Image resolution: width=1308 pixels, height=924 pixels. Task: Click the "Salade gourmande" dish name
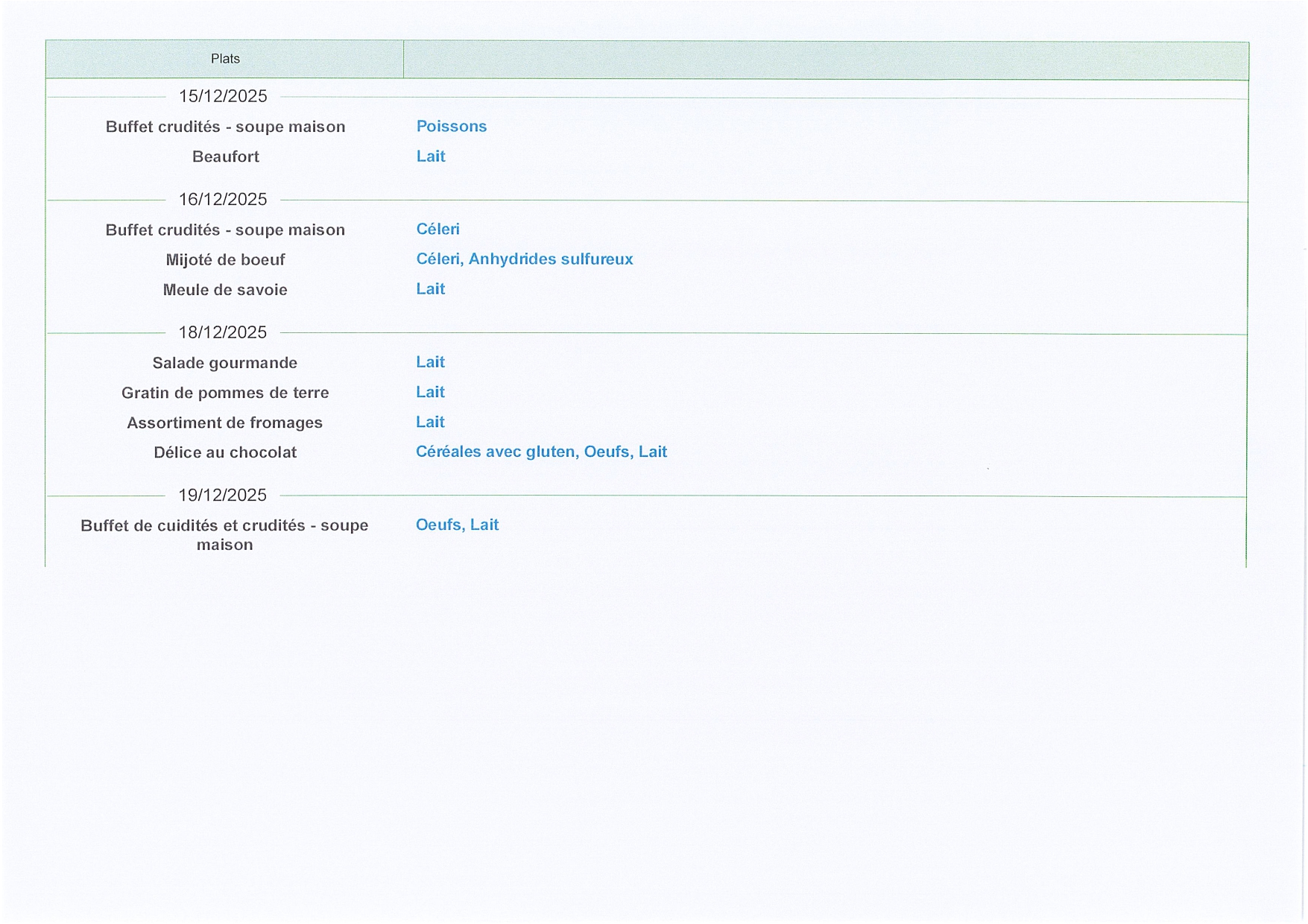coord(225,363)
